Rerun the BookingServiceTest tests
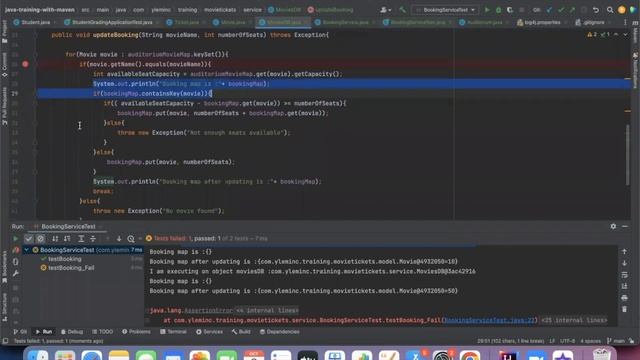640x360 pixels. click(x=16, y=239)
